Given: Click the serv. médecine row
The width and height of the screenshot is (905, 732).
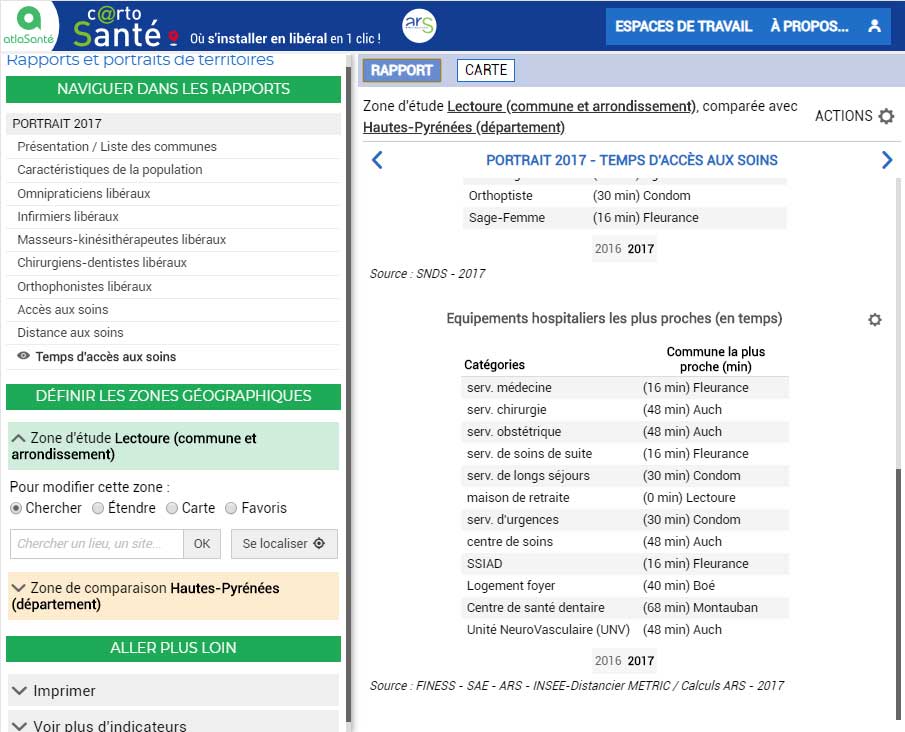Looking at the screenshot, I should click(x=625, y=387).
